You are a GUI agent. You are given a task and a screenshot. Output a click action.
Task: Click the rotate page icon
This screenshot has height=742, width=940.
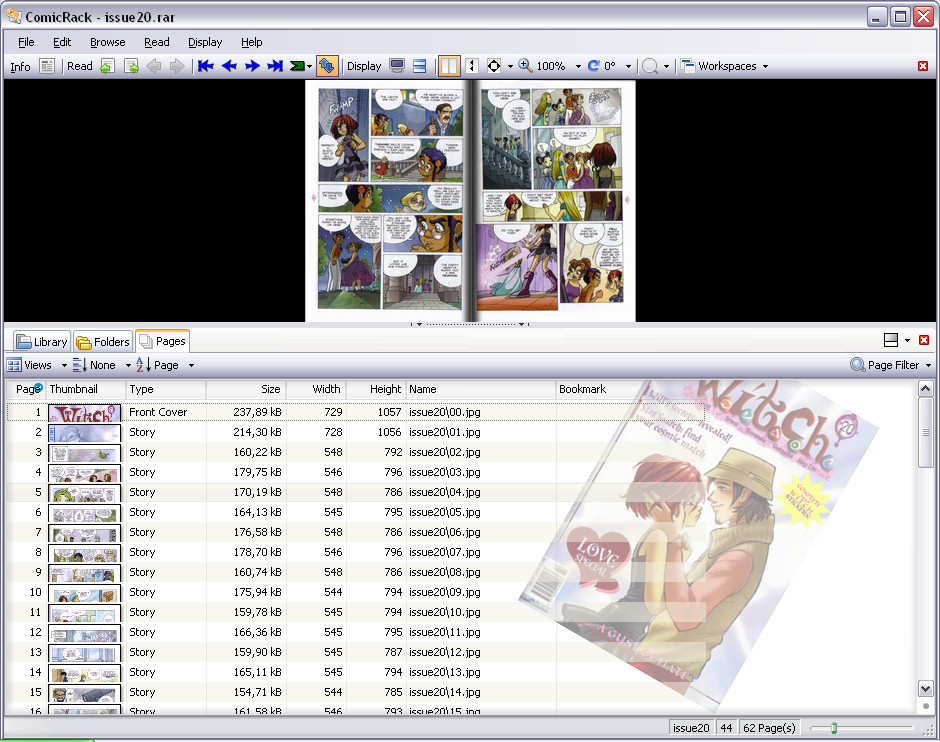point(594,66)
